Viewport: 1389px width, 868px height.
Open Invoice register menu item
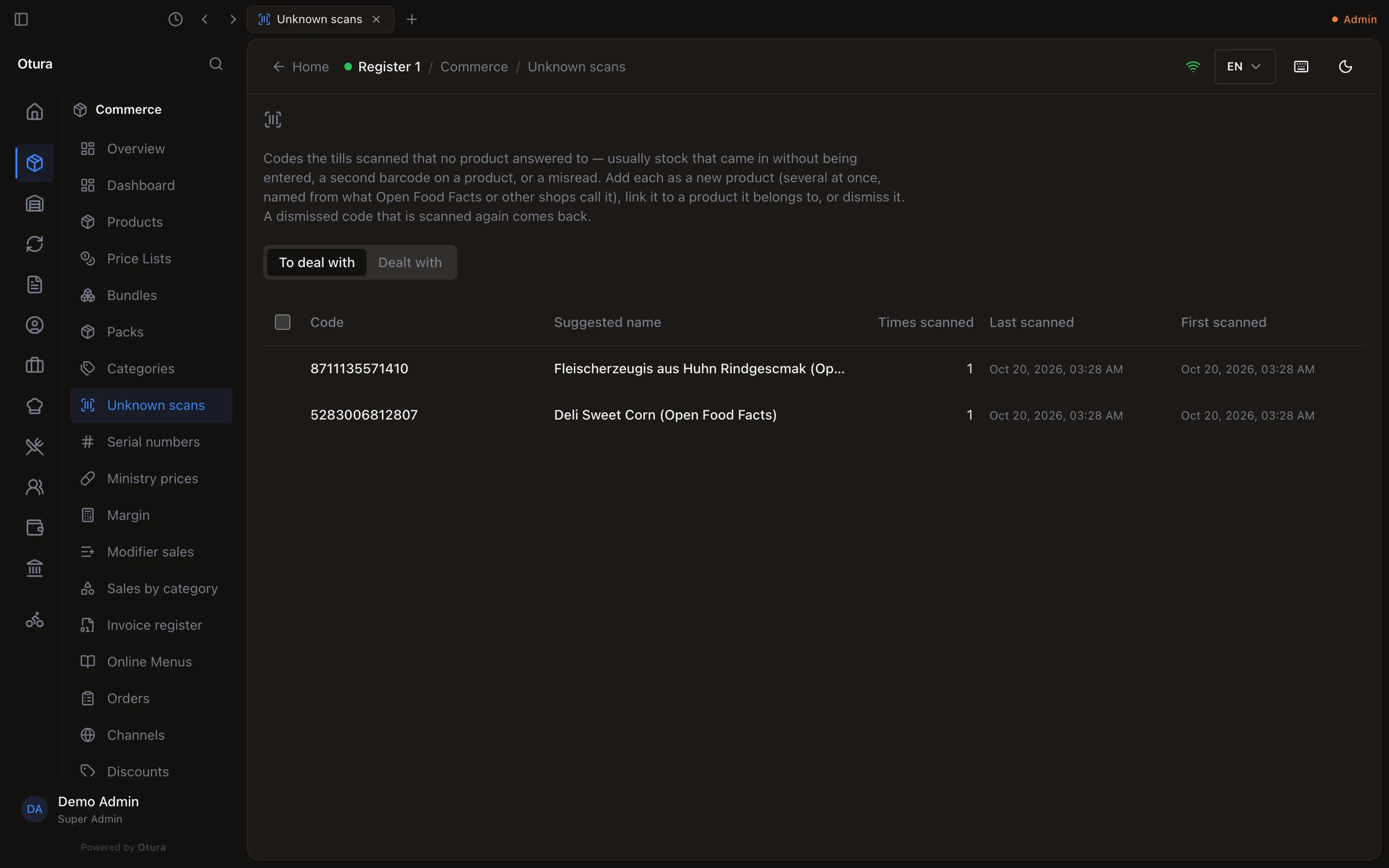click(x=151, y=625)
